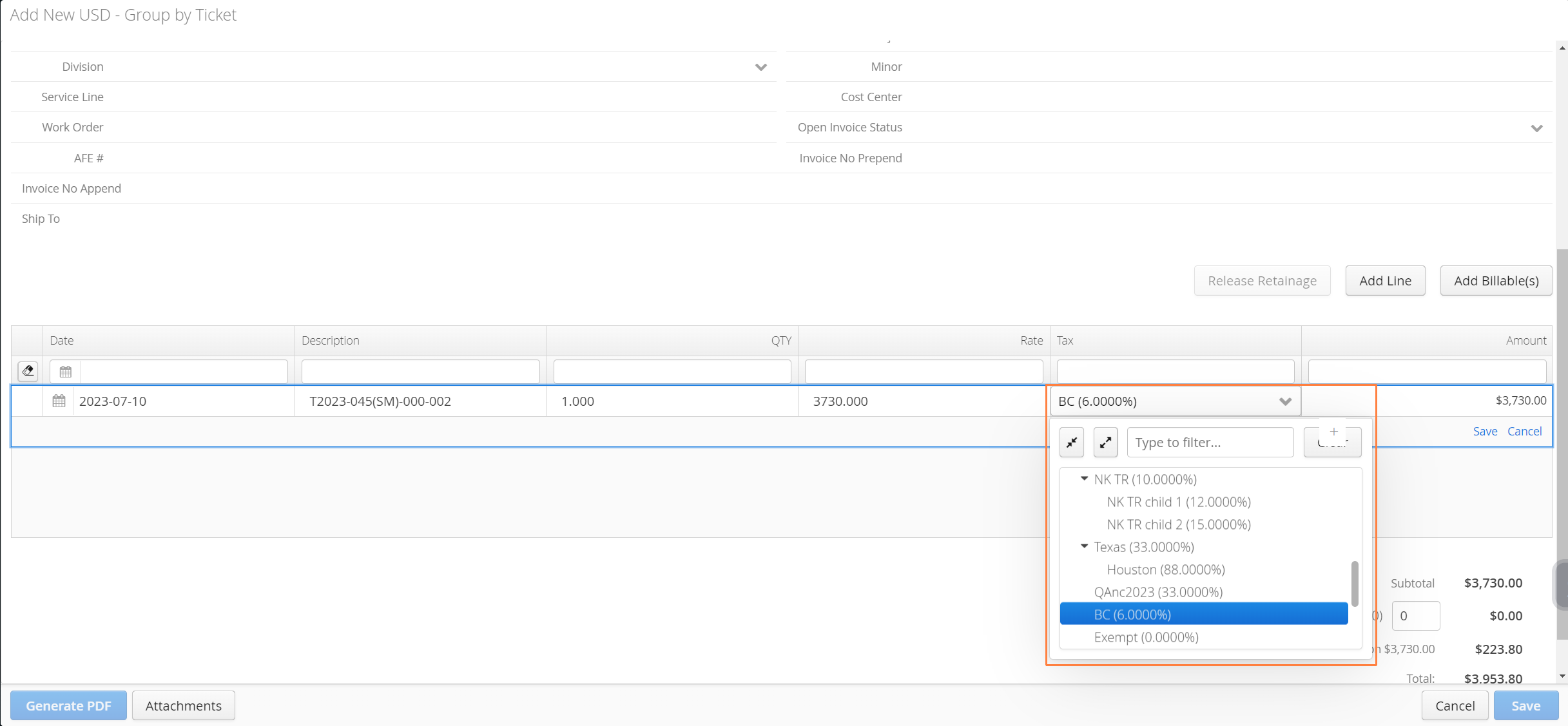Image resolution: width=1568 pixels, height=726 pixels.
Task: Open the Division dropdown arrow
Action: coord(761,67)
